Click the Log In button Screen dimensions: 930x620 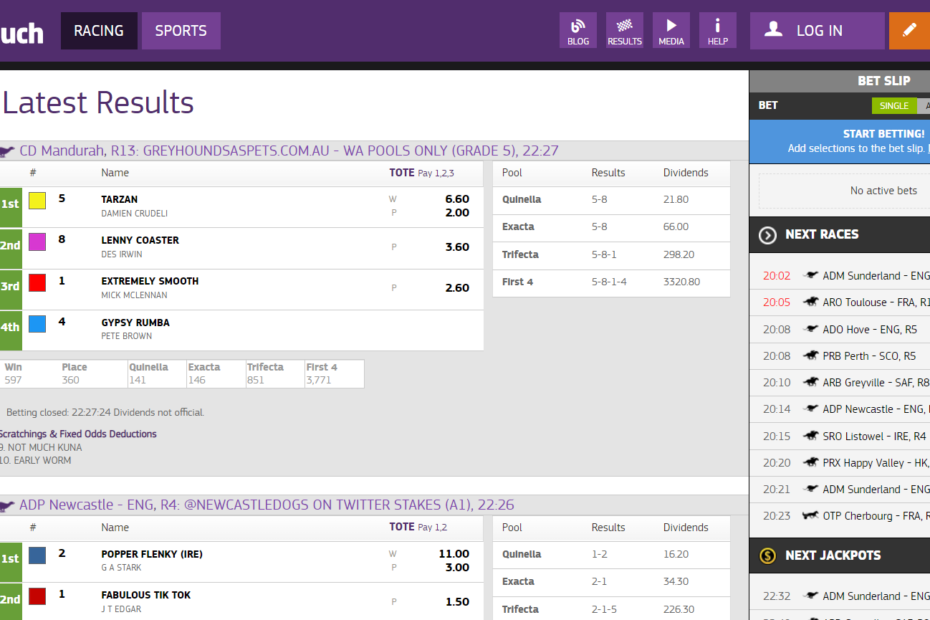[817, 31]
